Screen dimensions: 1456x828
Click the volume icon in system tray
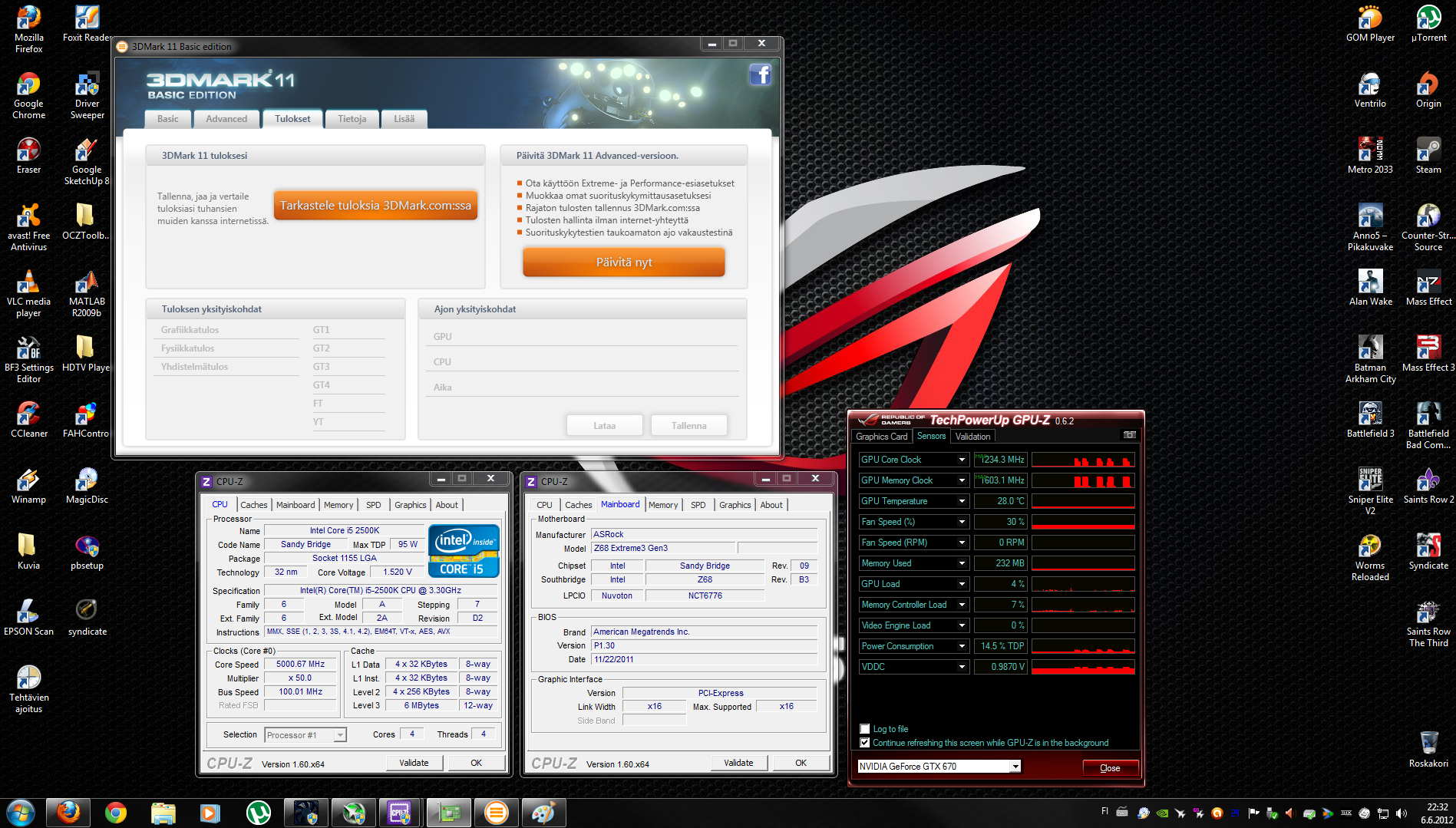click(1402, 813)
